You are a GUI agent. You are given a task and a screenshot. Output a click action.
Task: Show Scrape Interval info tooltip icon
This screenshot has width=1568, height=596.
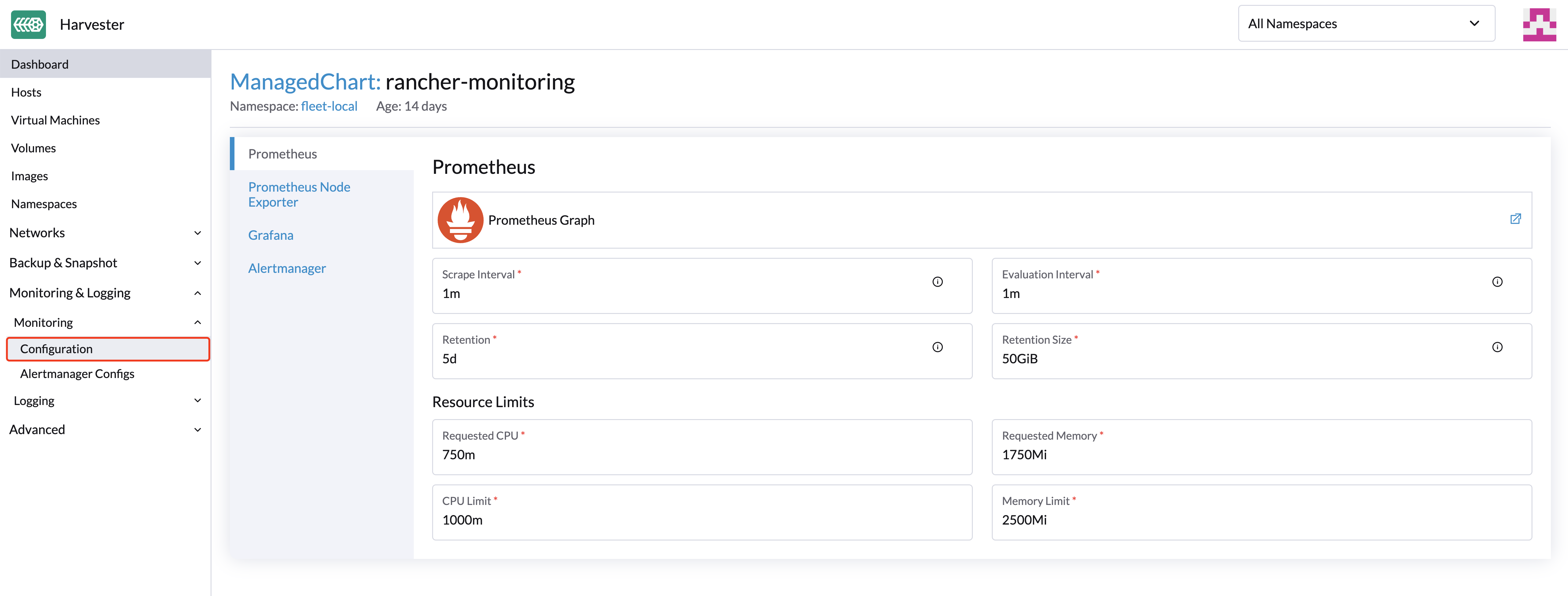937,282
